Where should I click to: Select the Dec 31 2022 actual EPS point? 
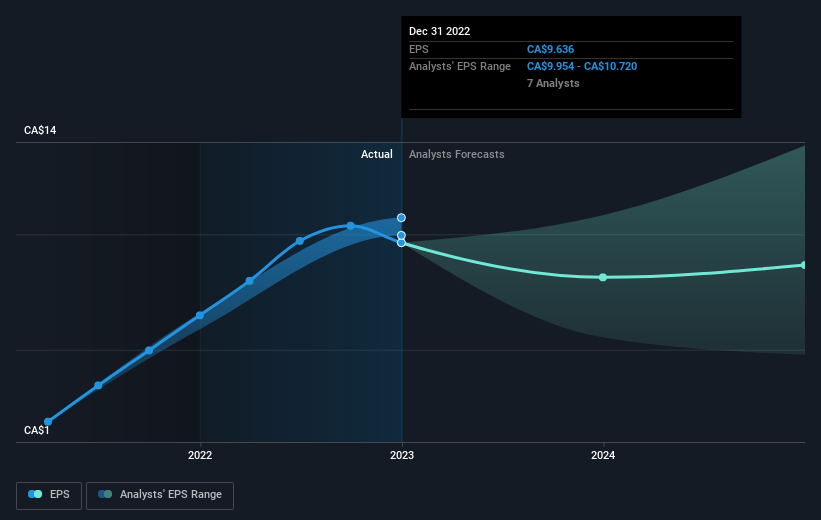tap(401, 242)
